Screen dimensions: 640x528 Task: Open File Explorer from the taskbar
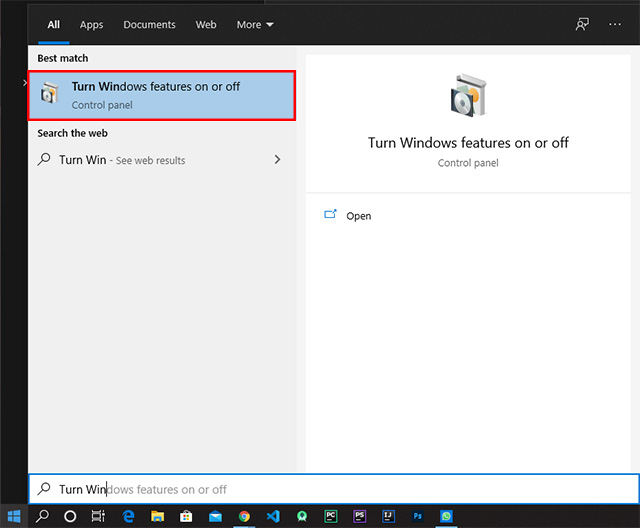157,516
